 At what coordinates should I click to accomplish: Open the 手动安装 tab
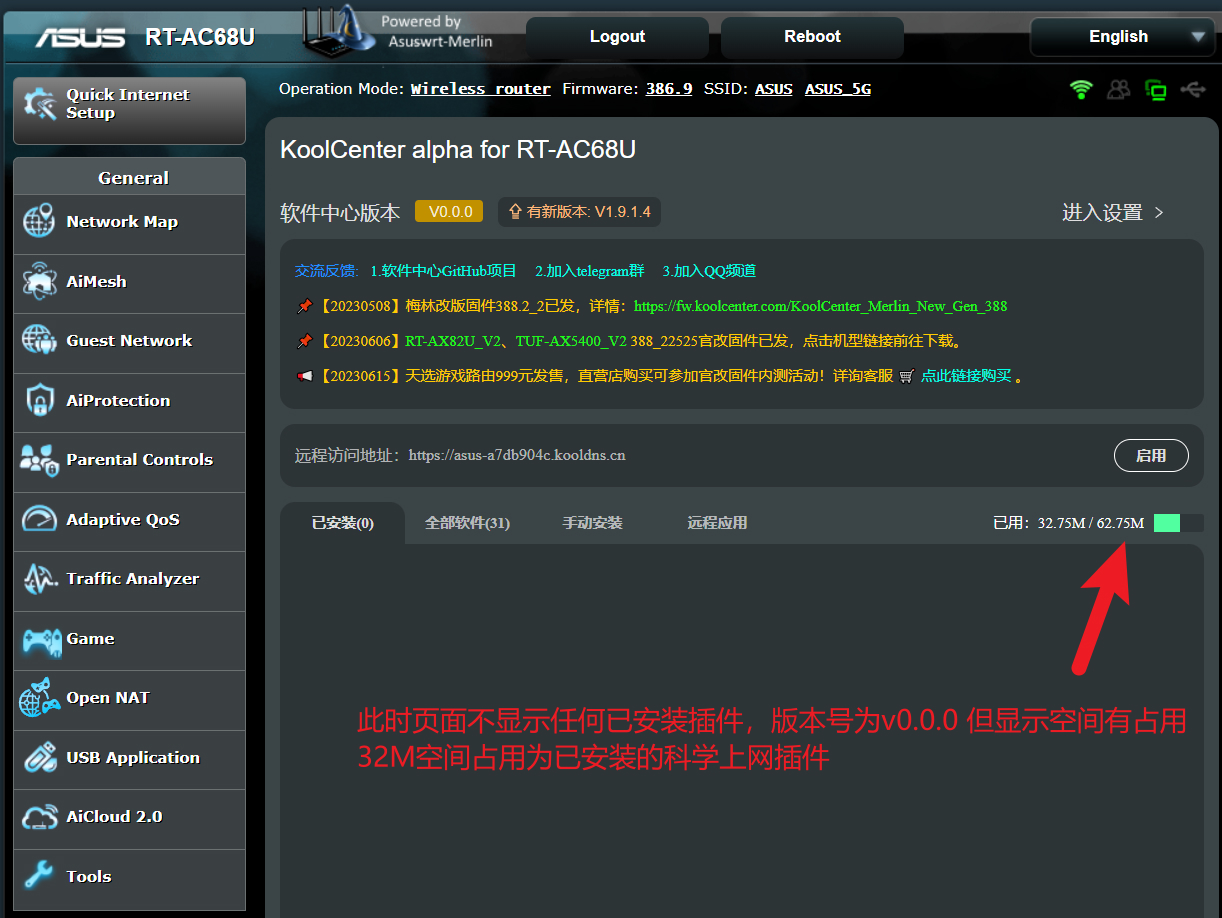[x=592, y=521]
